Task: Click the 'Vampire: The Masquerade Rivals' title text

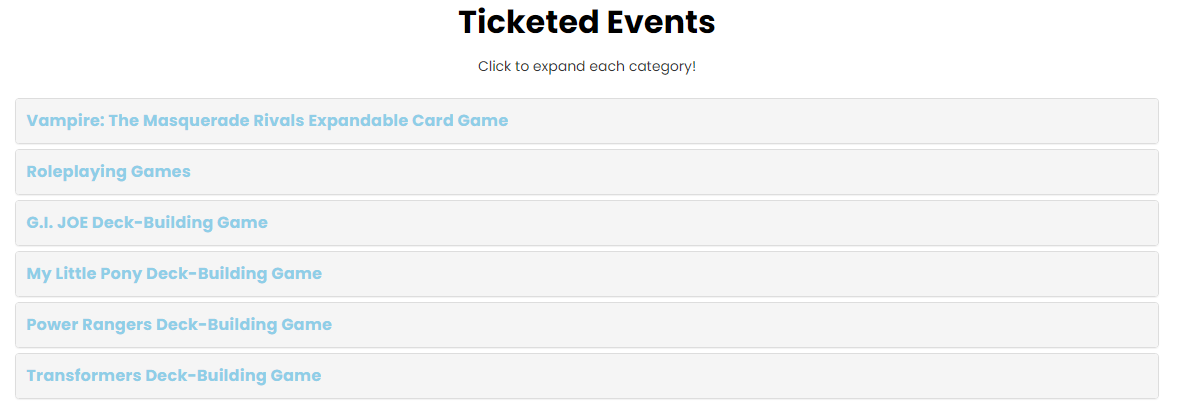Action: [267, 121]
